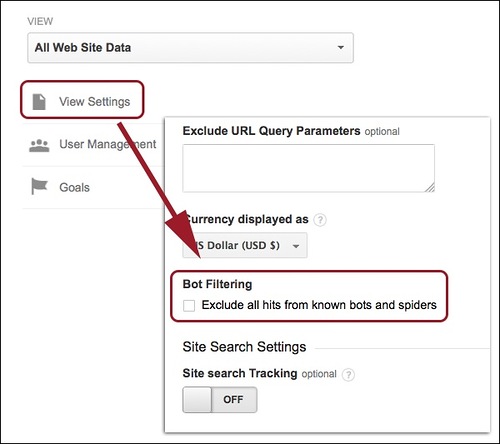This screenshot has height=444, width=500.
Task: Click the resize grip of the query parameters textarea
Action: click(x=430, y=187)
